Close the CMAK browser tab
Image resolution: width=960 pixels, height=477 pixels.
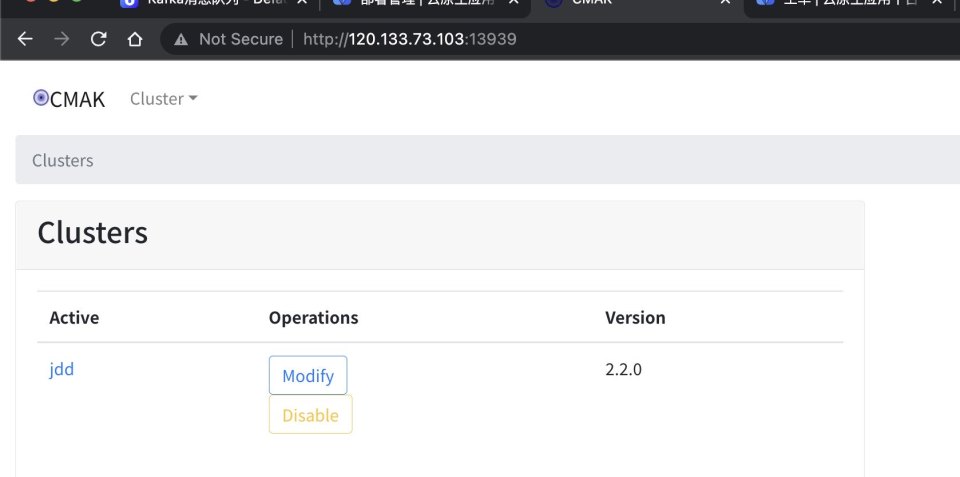727,3
